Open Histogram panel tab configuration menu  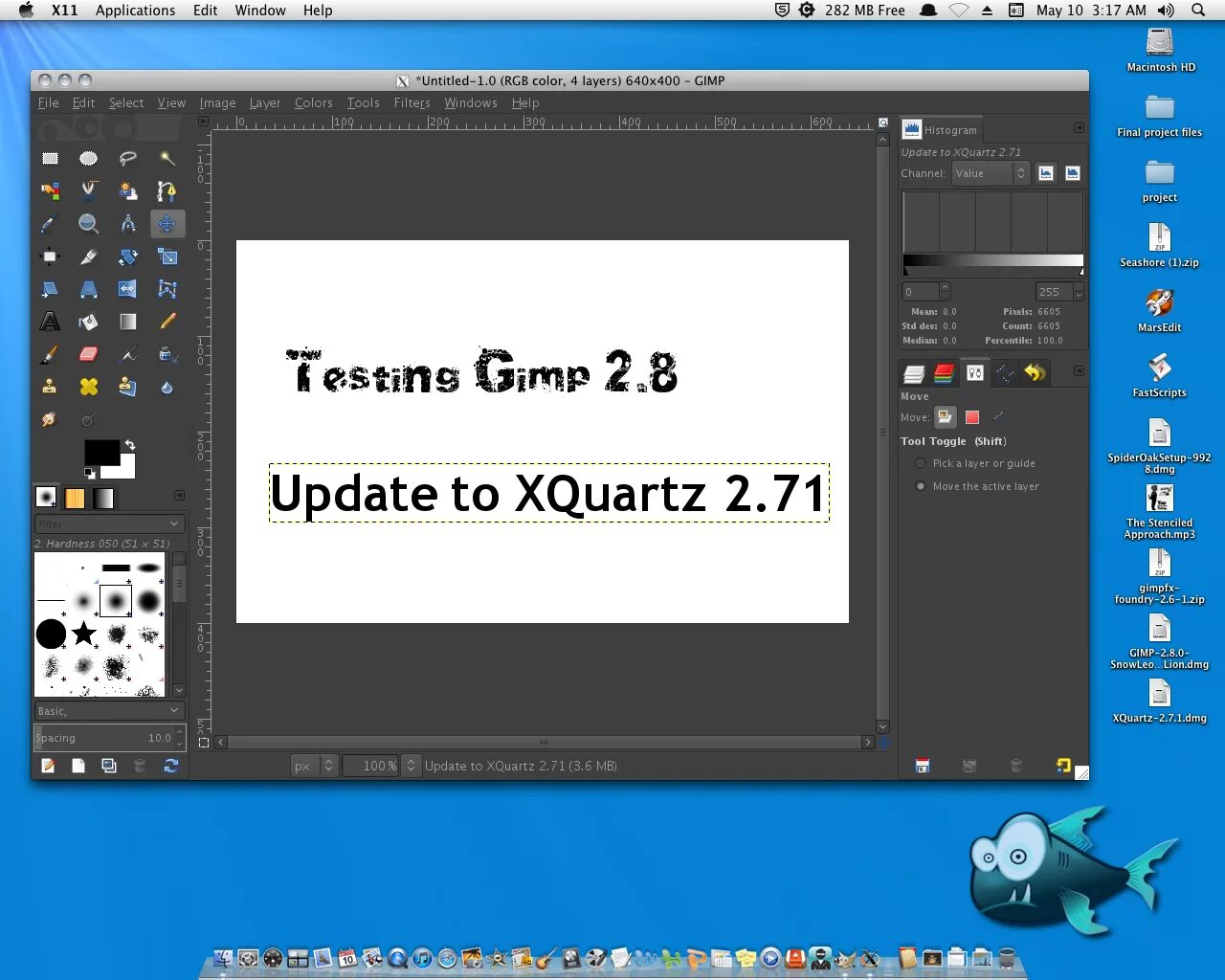[1079, 128]
